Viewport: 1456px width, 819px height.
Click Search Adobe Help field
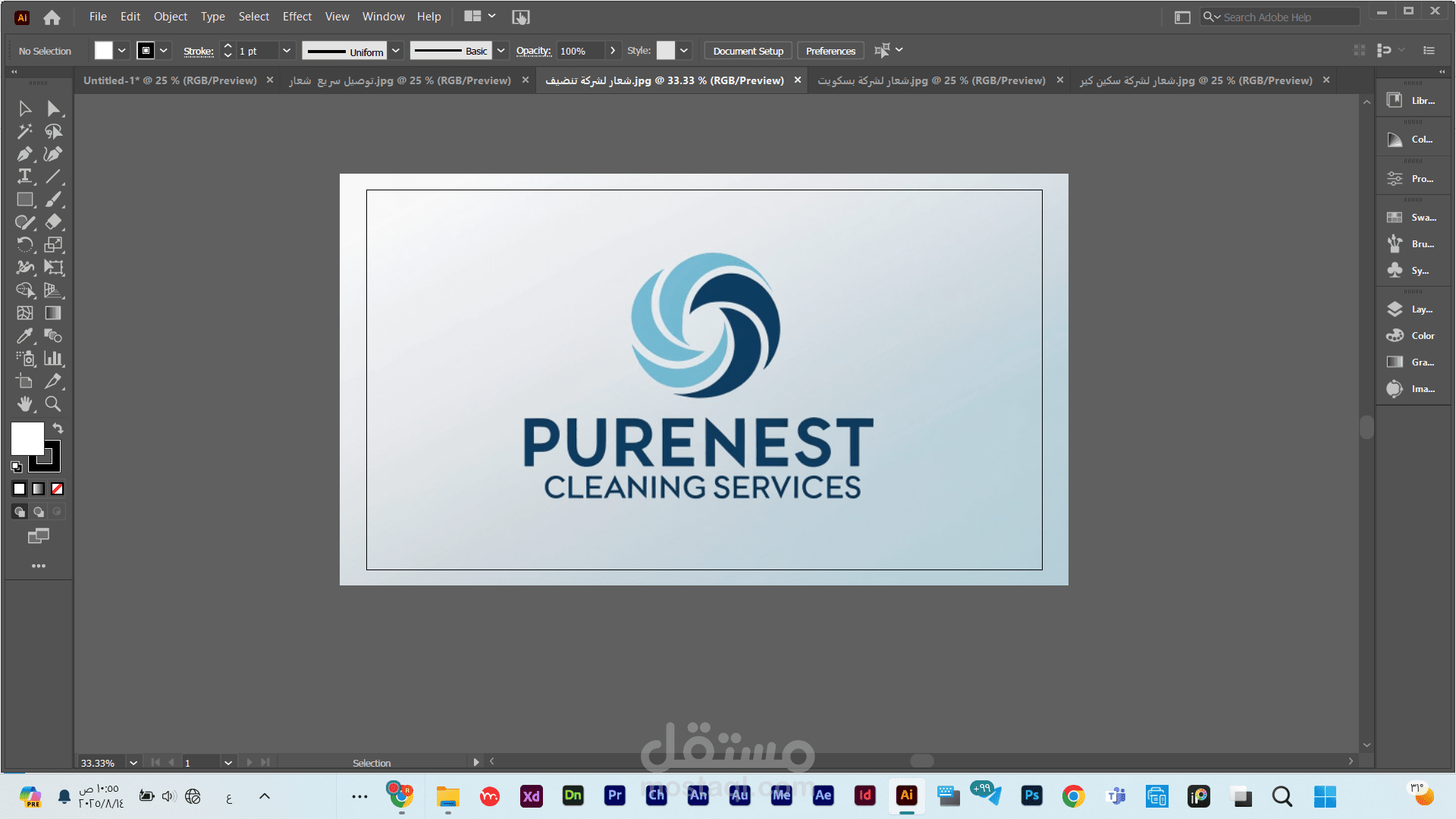point(1280,17)
